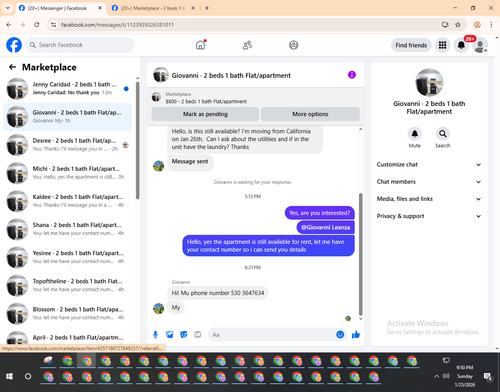The image size is (500, 392).
Task: Bookmark this page with the star icon
Action: coord(458,25)
